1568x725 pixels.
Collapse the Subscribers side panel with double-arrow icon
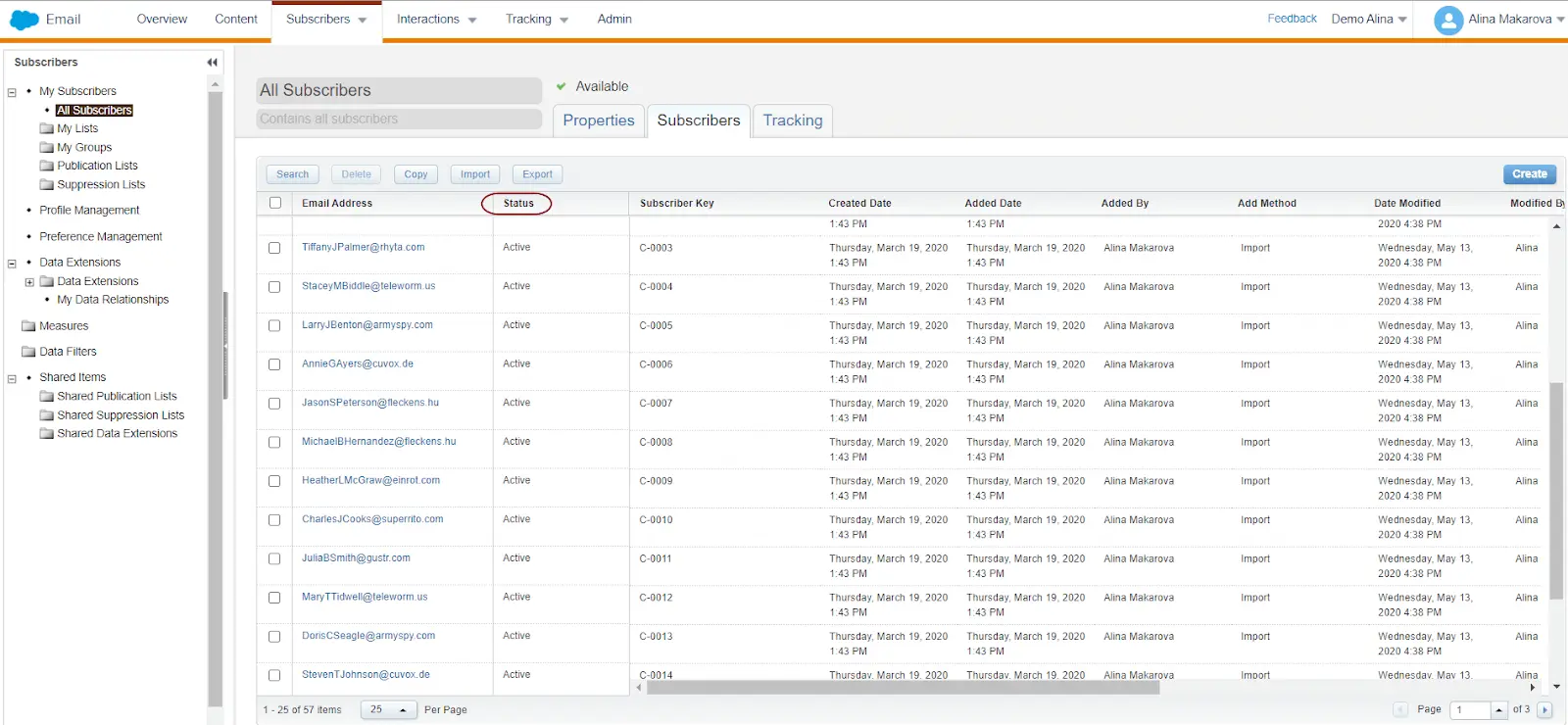click(212, 63)
